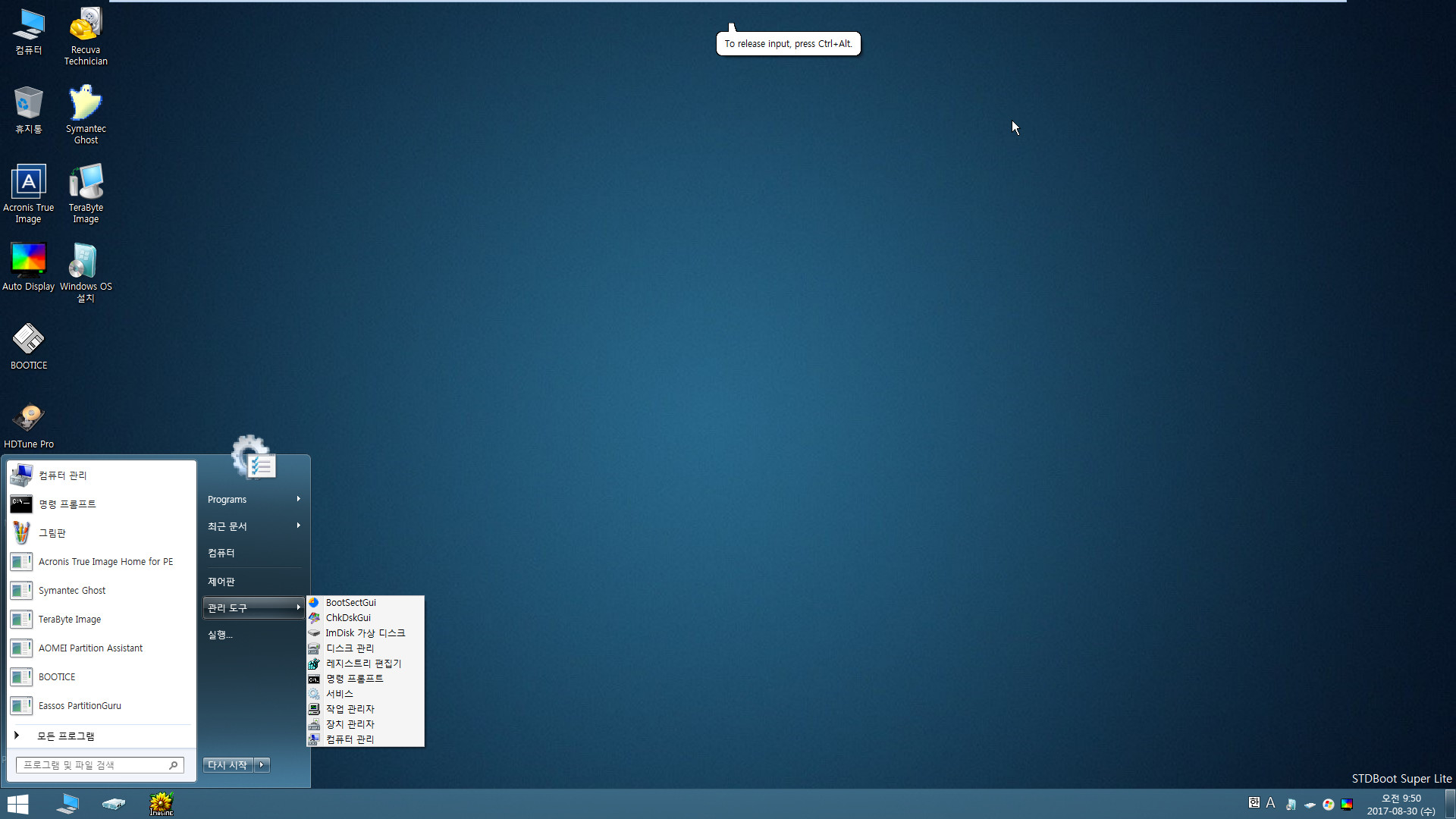Expand 최근 문서 submenu

coord(253,526)
